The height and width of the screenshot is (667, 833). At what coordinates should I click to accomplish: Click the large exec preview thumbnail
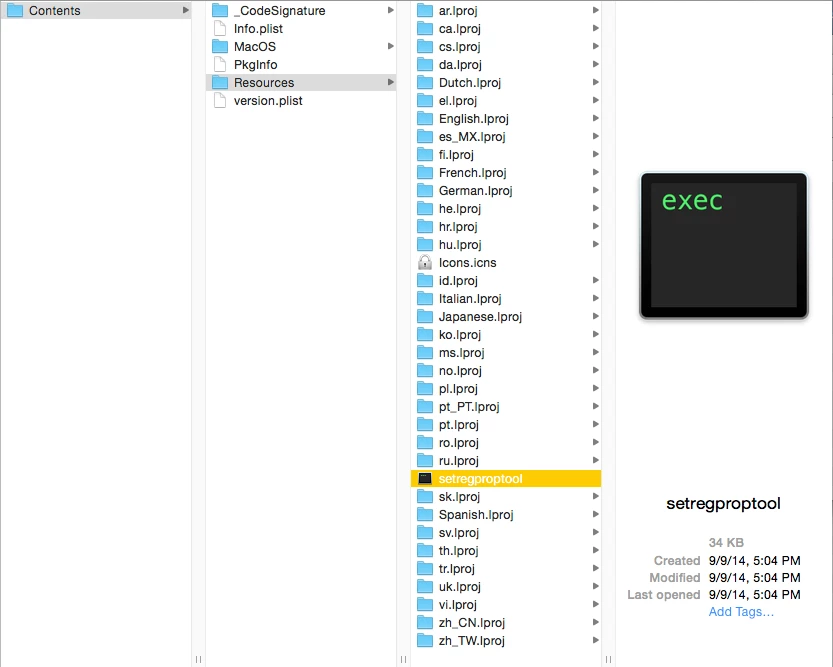(x=724, y=246)
